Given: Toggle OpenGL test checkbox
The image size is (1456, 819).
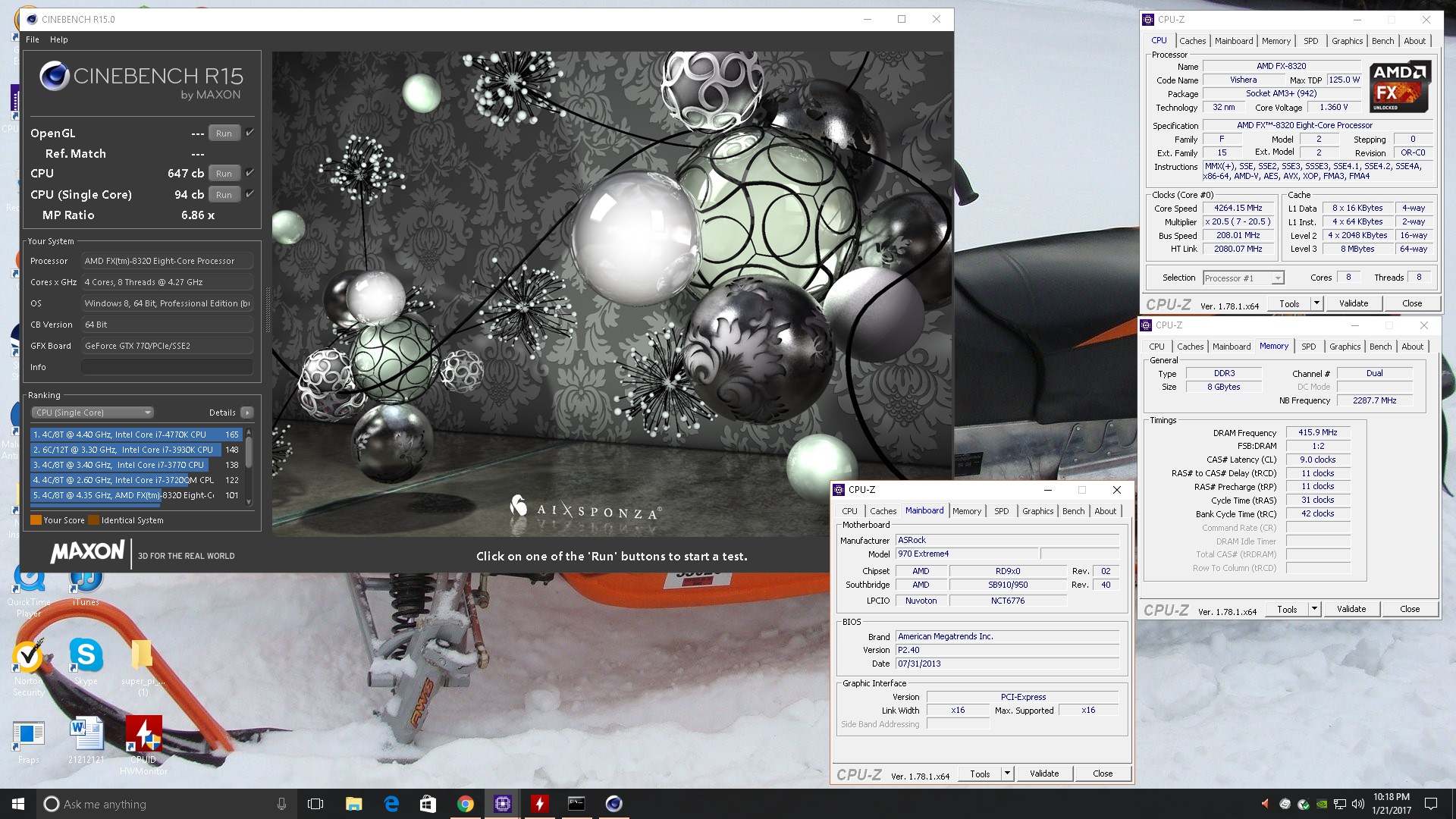Looking at the screenshot, I should (x=249, y=133).
